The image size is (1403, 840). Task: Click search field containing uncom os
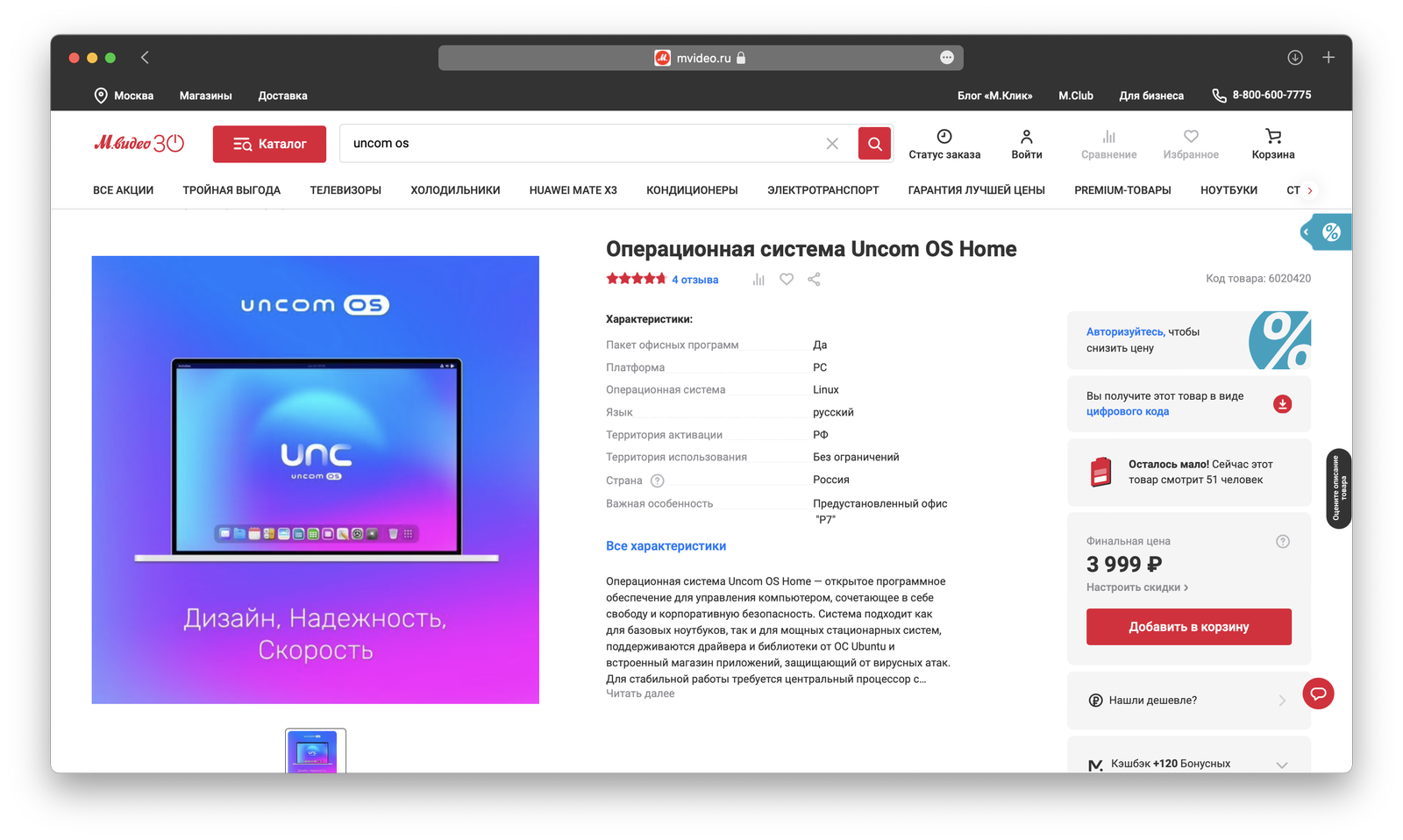point(583,144)
